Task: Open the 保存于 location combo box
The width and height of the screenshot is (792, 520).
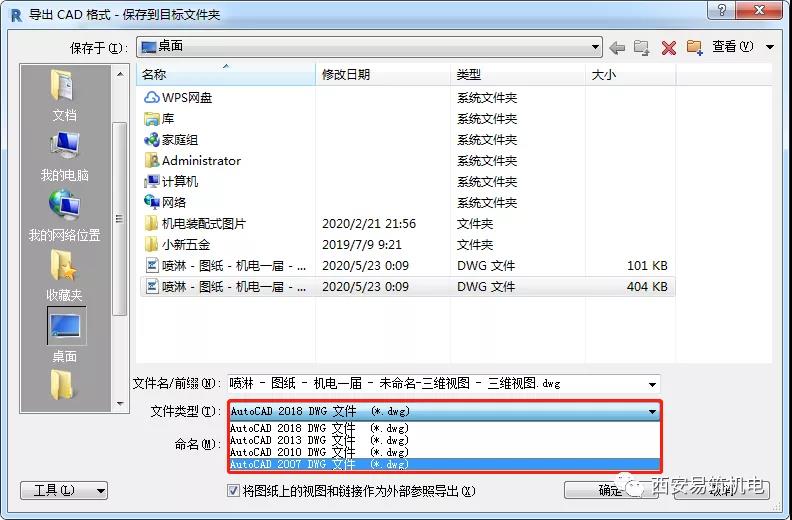Action: pos(369,47)
